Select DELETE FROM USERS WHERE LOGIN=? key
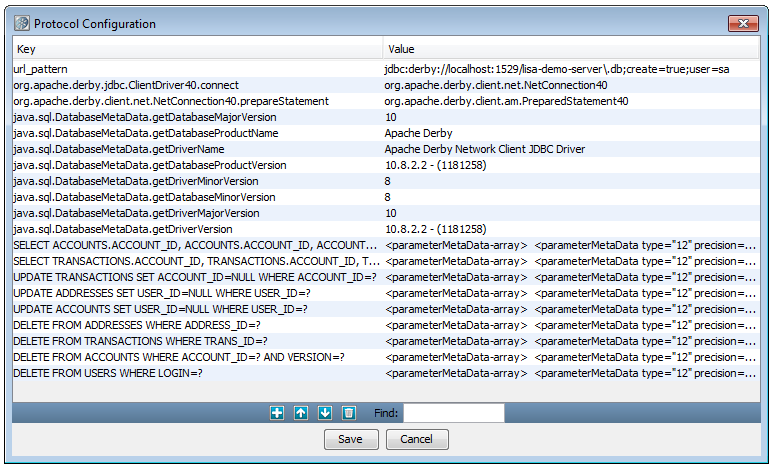 point(198,373)
